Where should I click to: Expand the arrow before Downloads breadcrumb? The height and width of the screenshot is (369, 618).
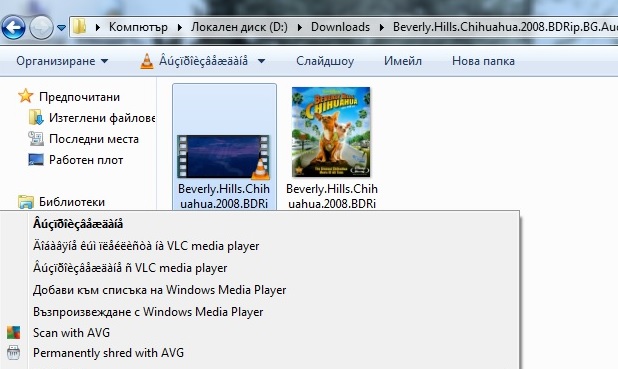coord(300,27)
